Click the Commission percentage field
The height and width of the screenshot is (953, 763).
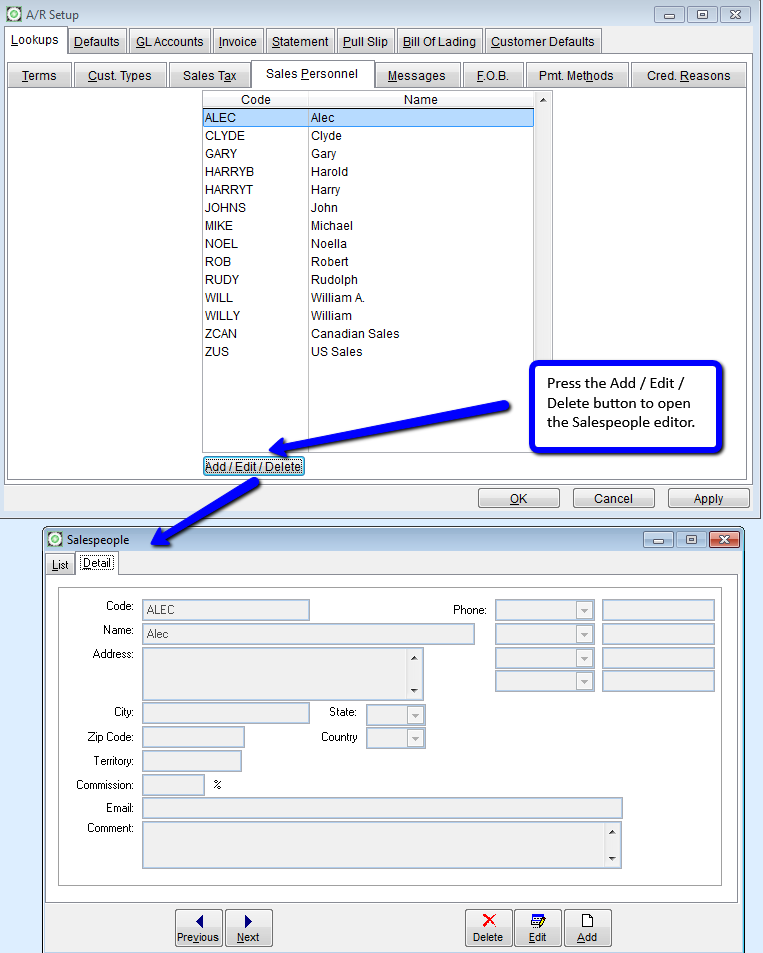[x=173, y=786]
